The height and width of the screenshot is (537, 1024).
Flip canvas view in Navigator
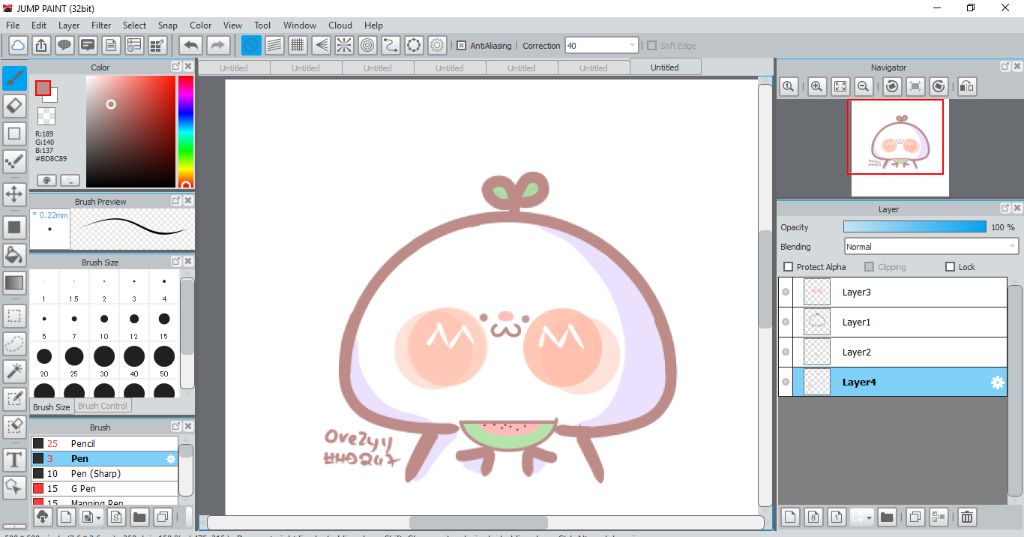click(967, 86)
